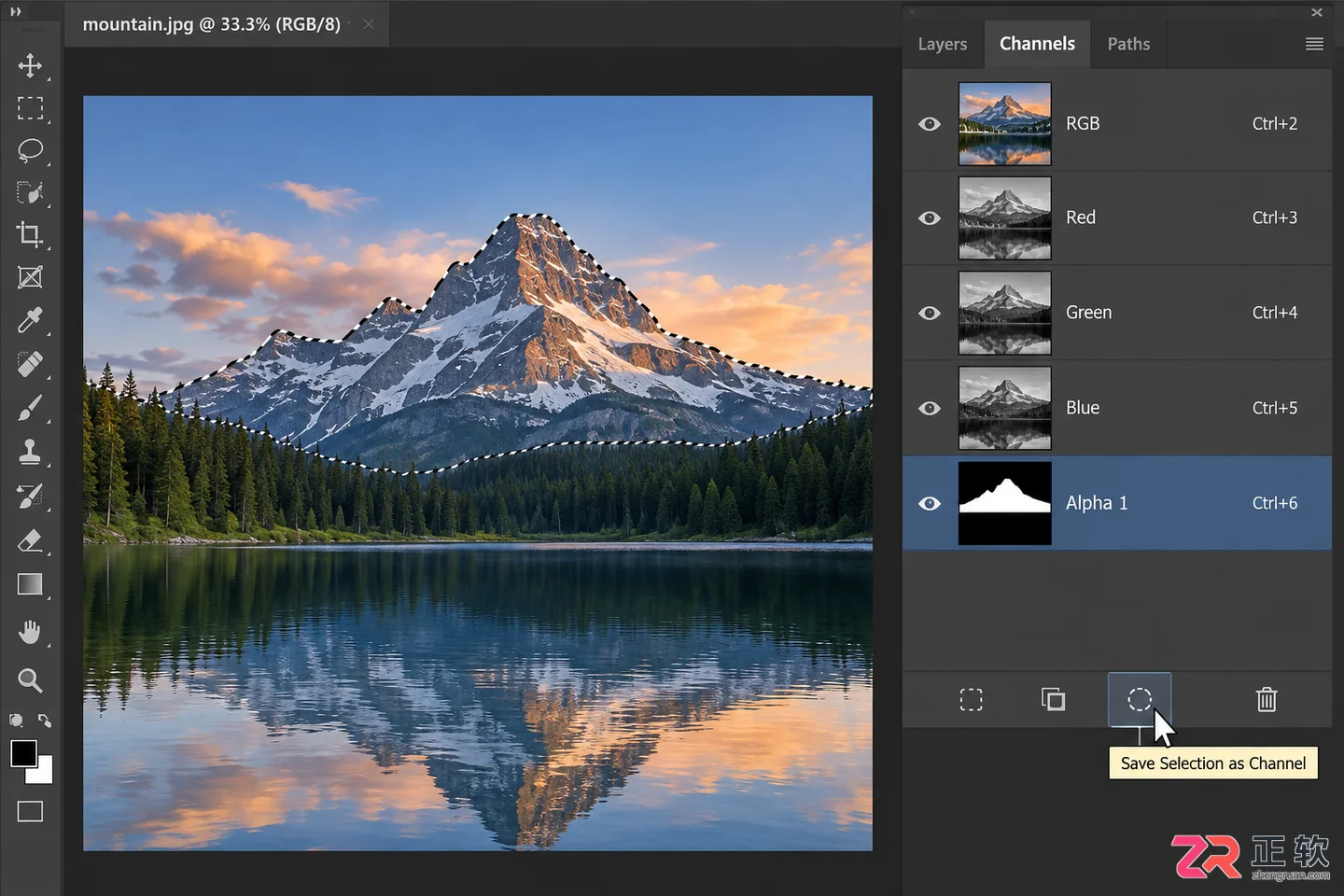Viewport: 1344px width, 896px height.
Task: Toggle visibility of Alpha 1 channel
Action: point(929,503)
